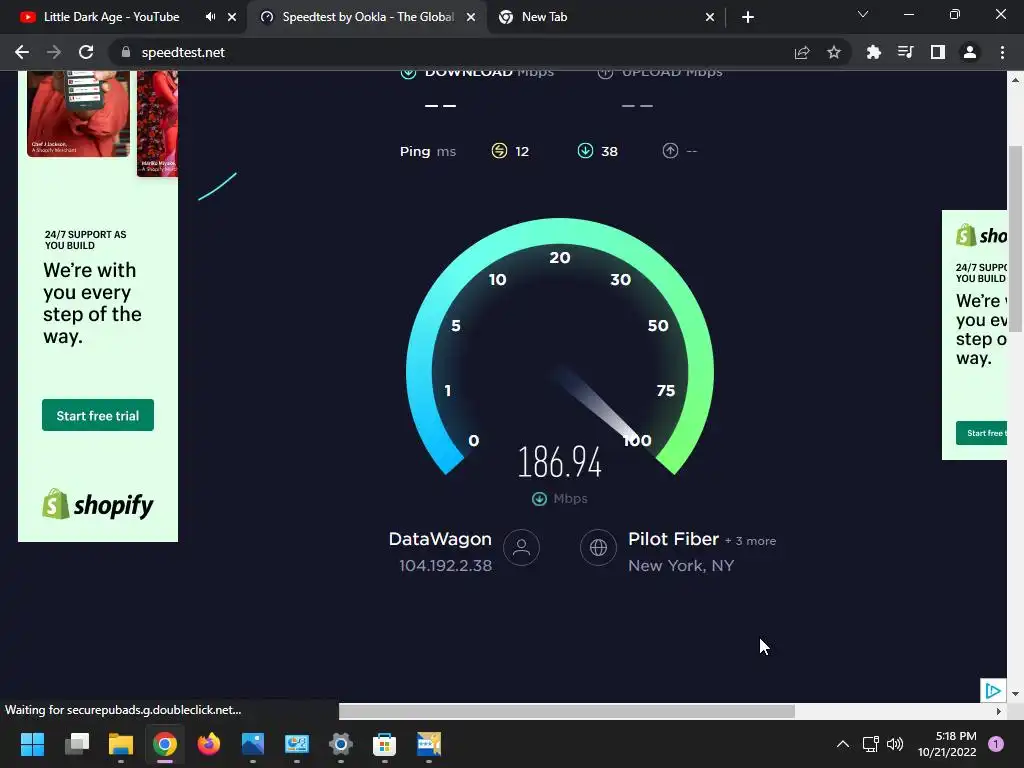Open the Windows Start menu
Screen dimensions: 1024x768
(x=32, y=744)
